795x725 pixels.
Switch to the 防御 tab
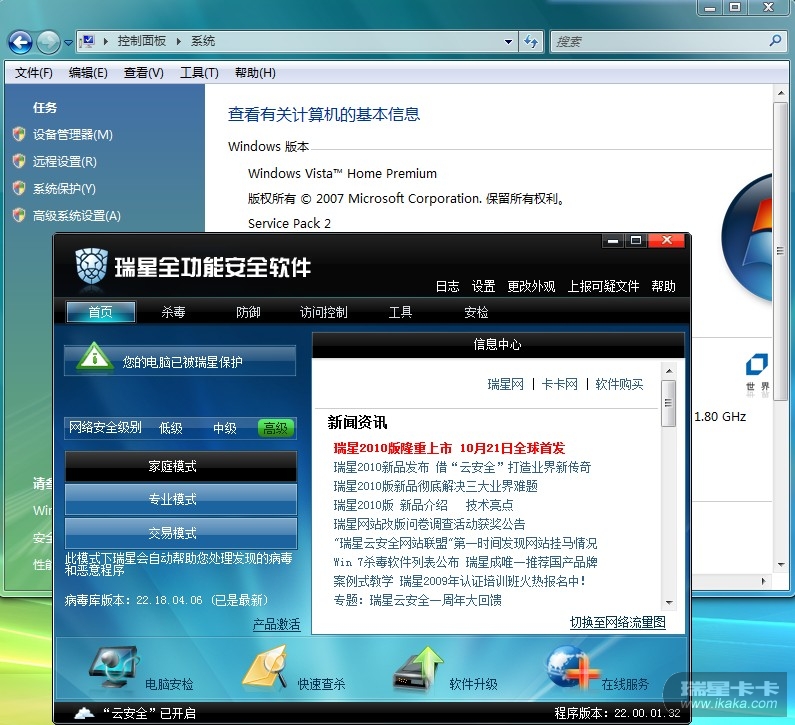coord(248,312)
